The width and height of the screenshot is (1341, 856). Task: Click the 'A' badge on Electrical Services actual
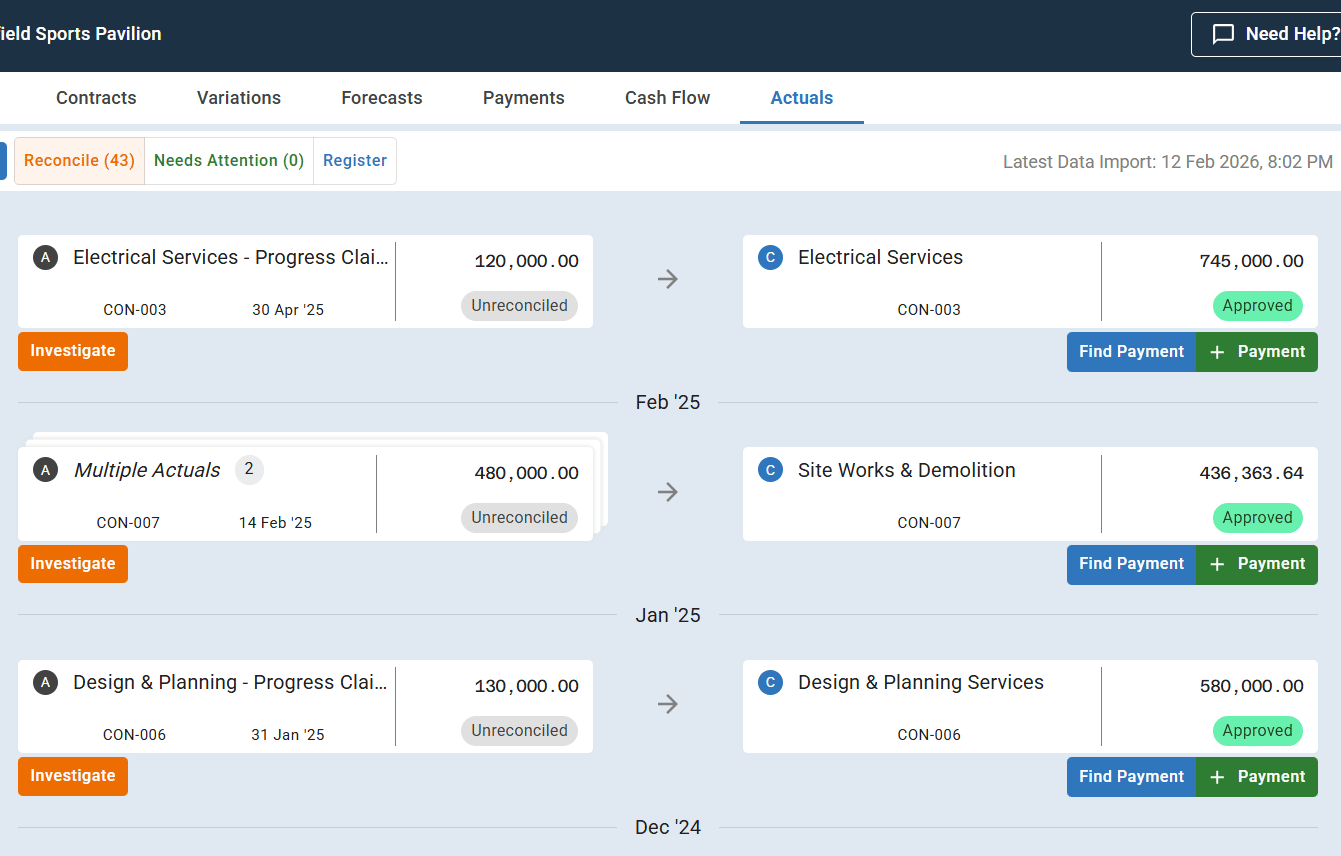(x=45, y=258)
